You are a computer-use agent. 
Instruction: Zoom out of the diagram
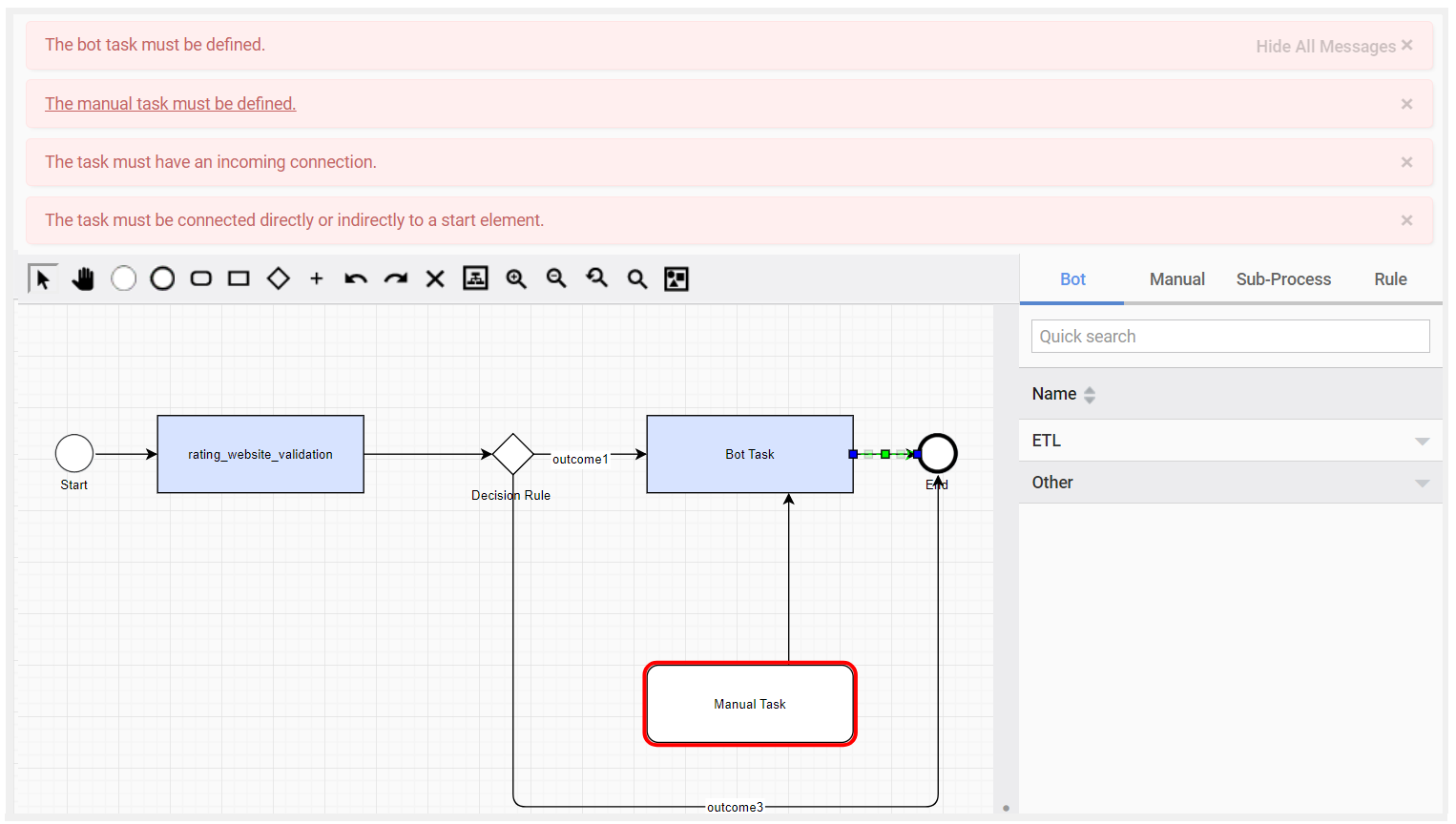tap(556, 278)
